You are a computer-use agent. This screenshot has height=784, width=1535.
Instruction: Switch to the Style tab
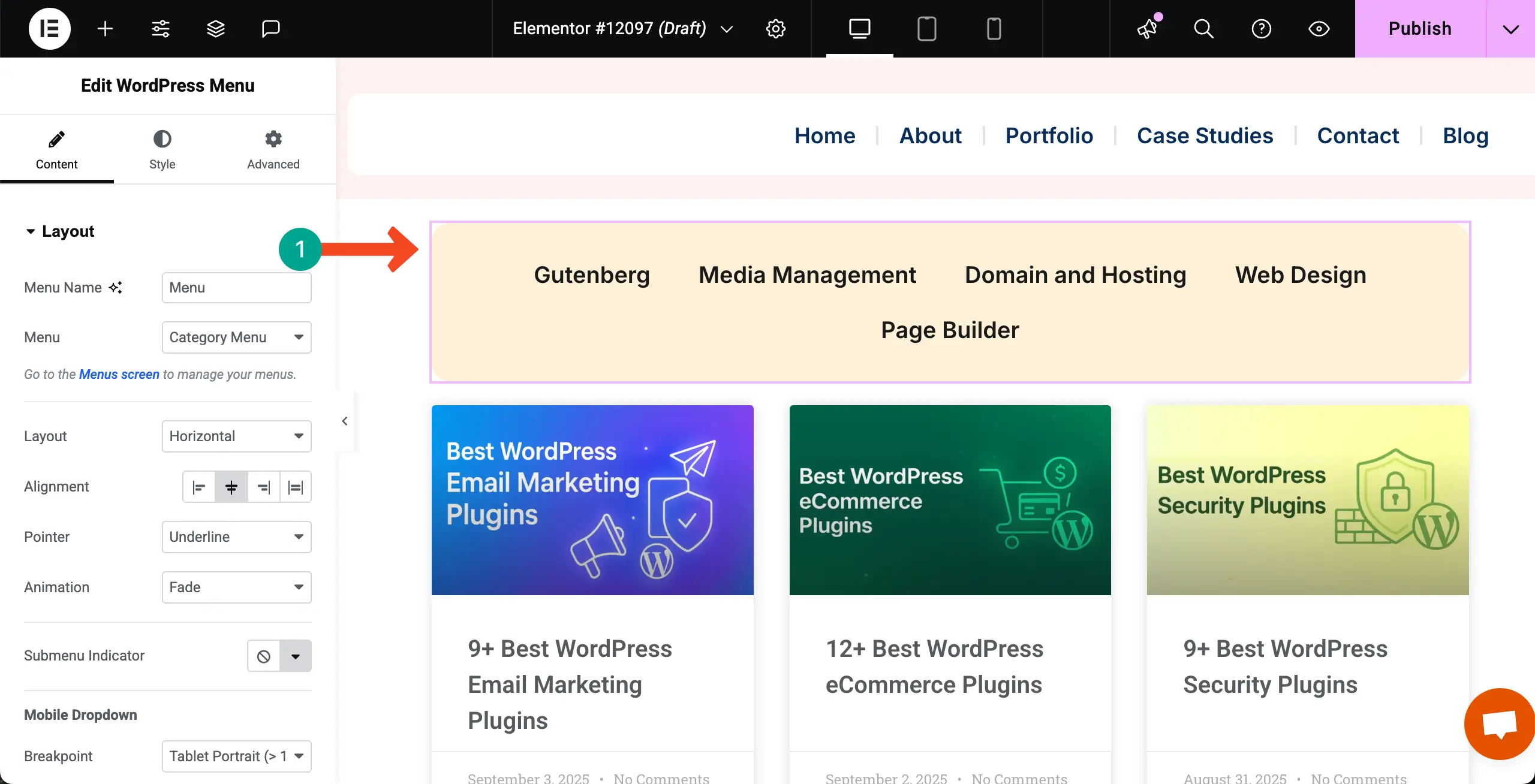pyautogui.click(x=162, y=150)
